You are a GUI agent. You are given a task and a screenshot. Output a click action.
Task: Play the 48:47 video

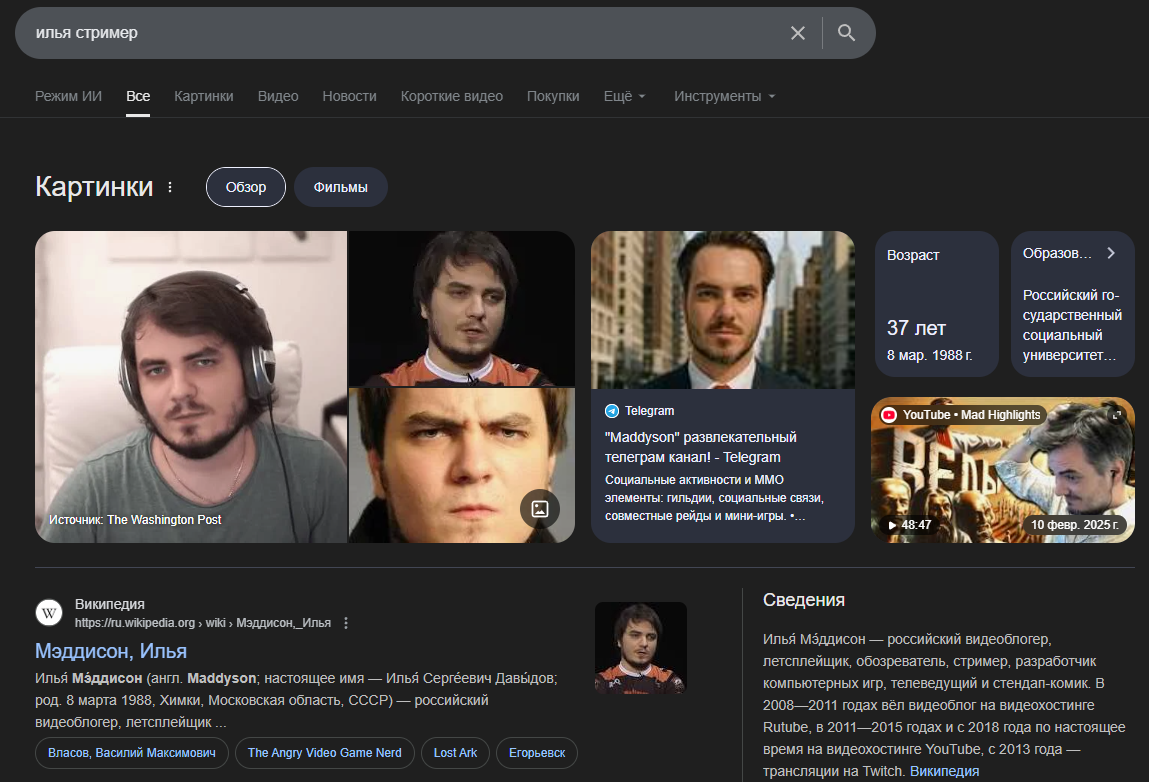coord(909,525)
